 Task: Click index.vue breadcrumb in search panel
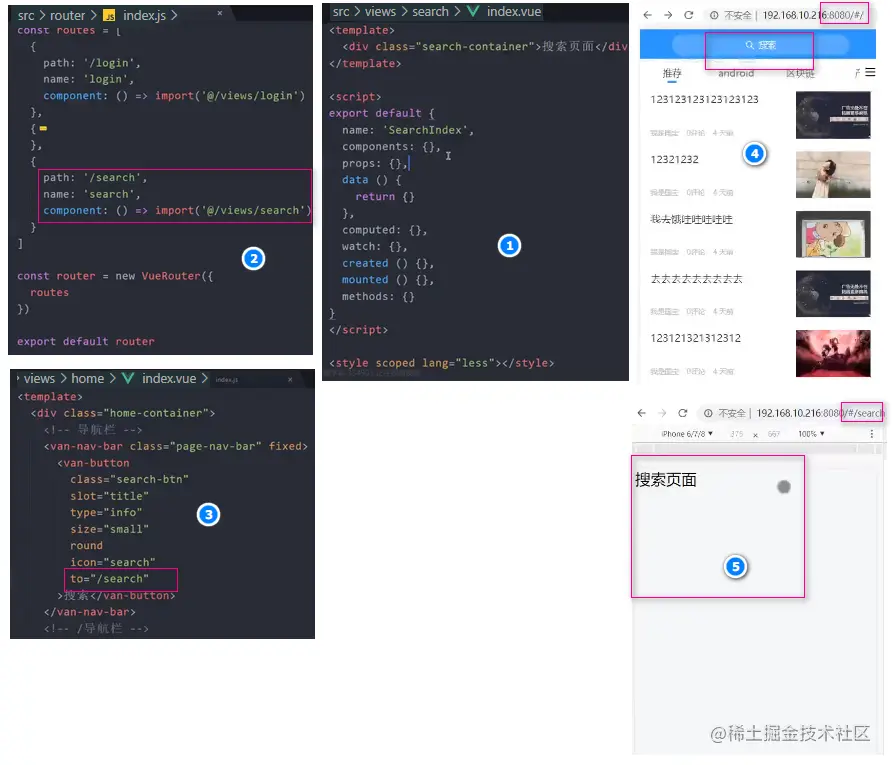point(514,11)
